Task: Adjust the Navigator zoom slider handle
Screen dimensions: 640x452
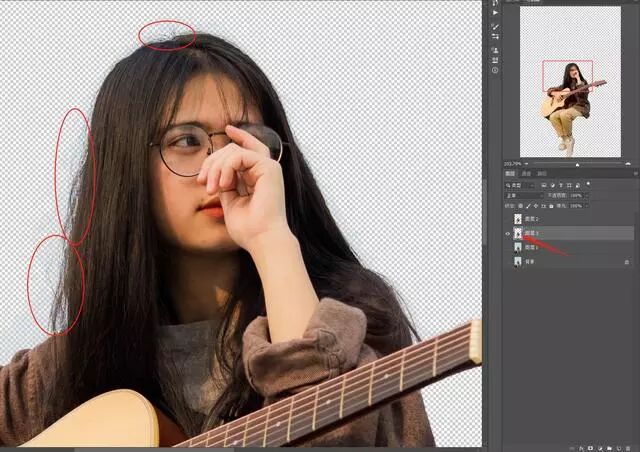Action: click(x=577, y=165)
